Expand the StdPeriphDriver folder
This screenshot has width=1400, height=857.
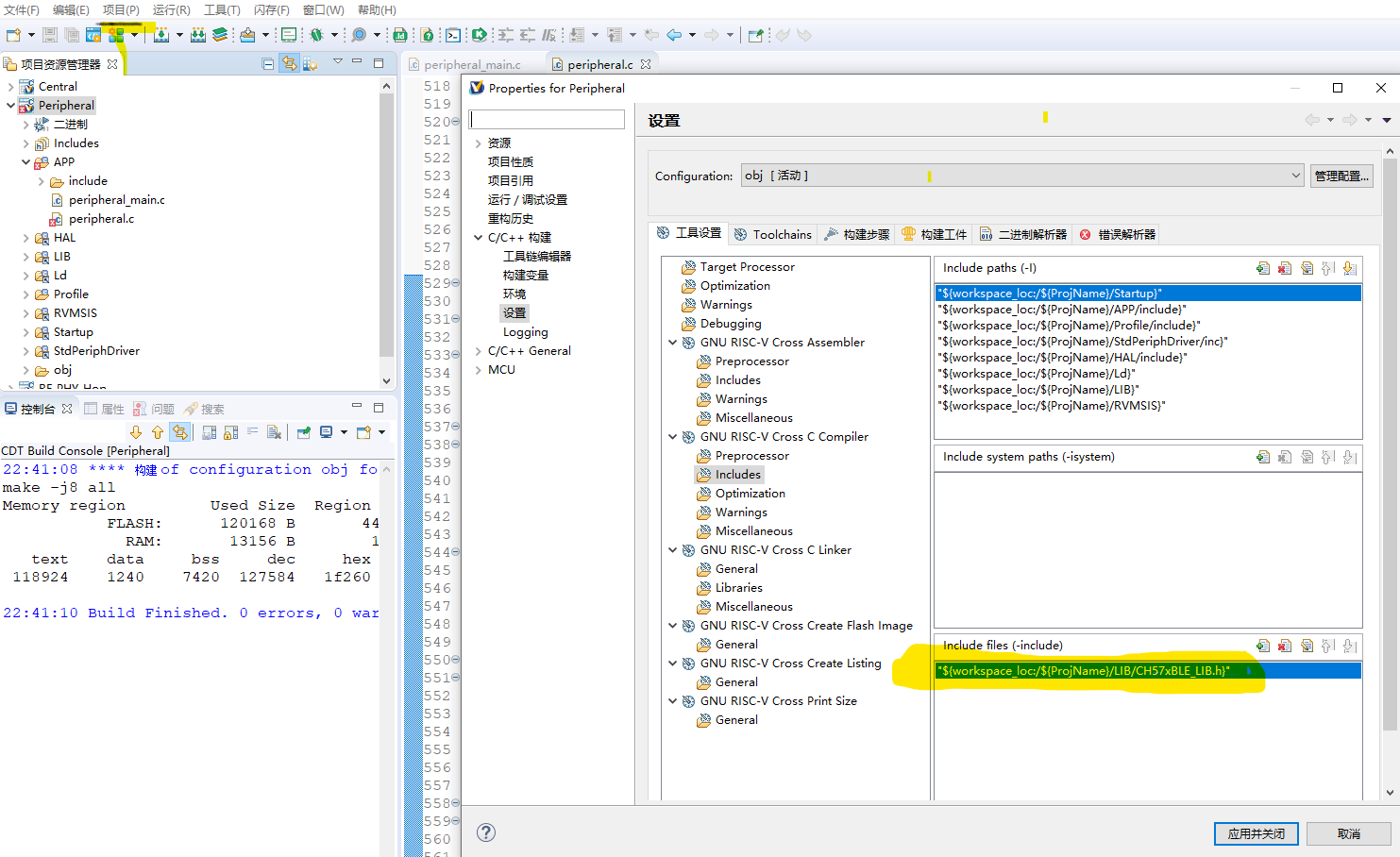(x=25, y=351)
